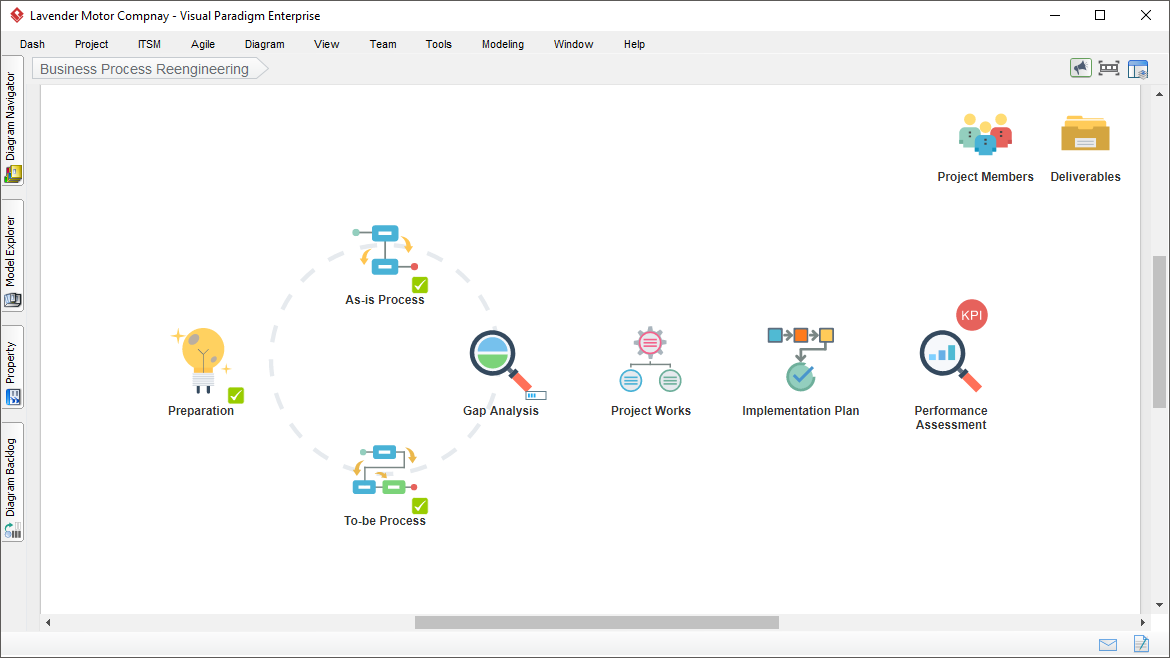This screenshot has width=1170, height=658.
Task: Click the Implementation Plan label
Action: pos(801,410)
